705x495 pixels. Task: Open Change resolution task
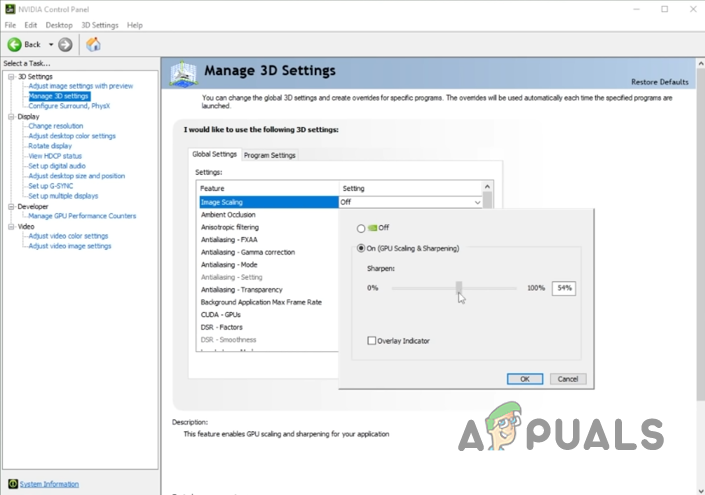click(55, 126)
